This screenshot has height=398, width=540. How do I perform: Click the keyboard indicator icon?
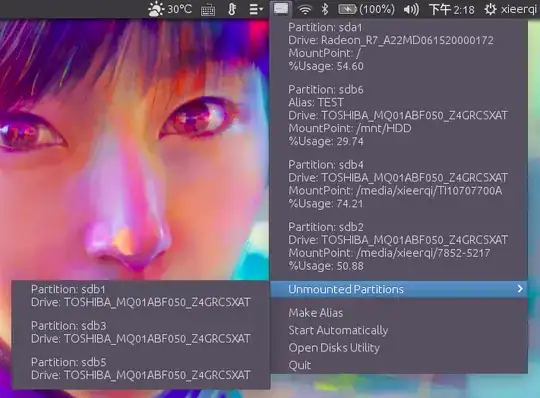[208, 10]
